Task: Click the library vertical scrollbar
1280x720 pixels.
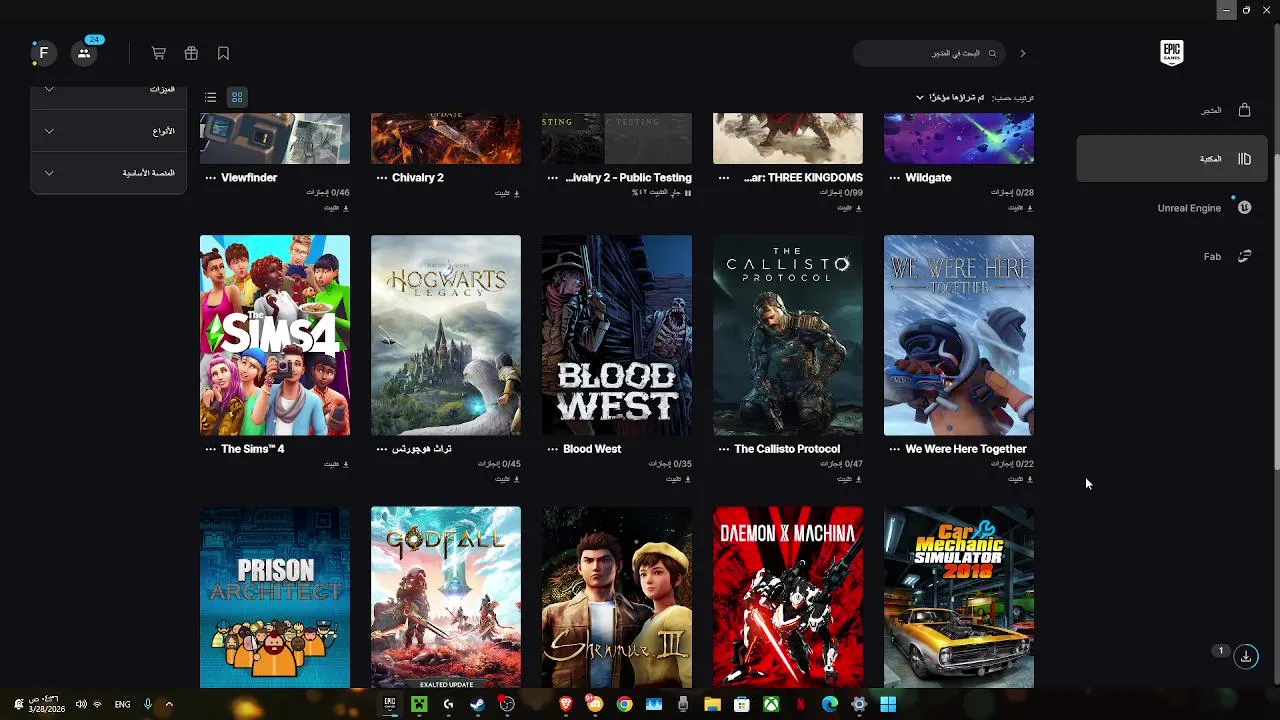Action: coord(1276,310)
